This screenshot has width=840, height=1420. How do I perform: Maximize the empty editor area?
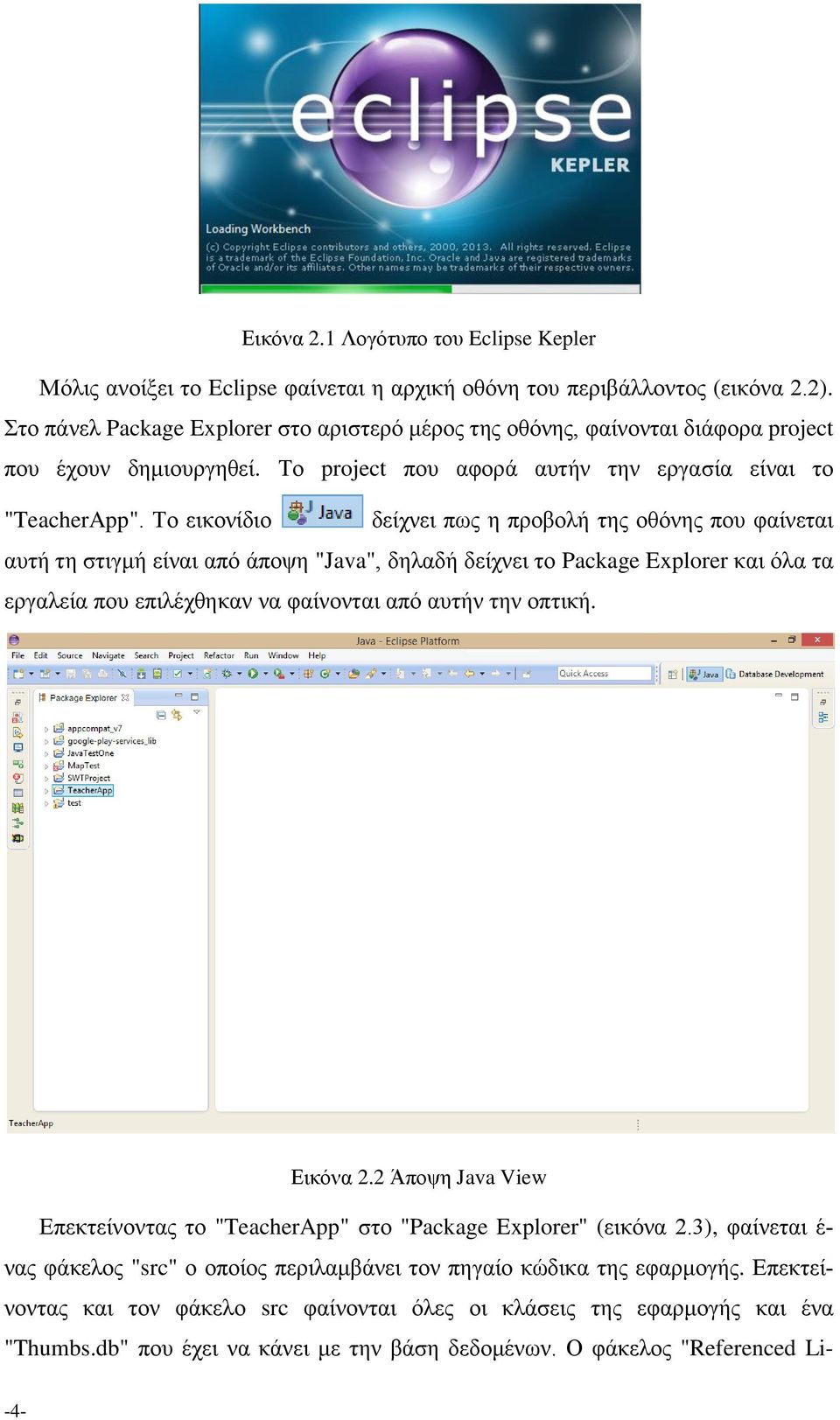(x=794, y=697)
